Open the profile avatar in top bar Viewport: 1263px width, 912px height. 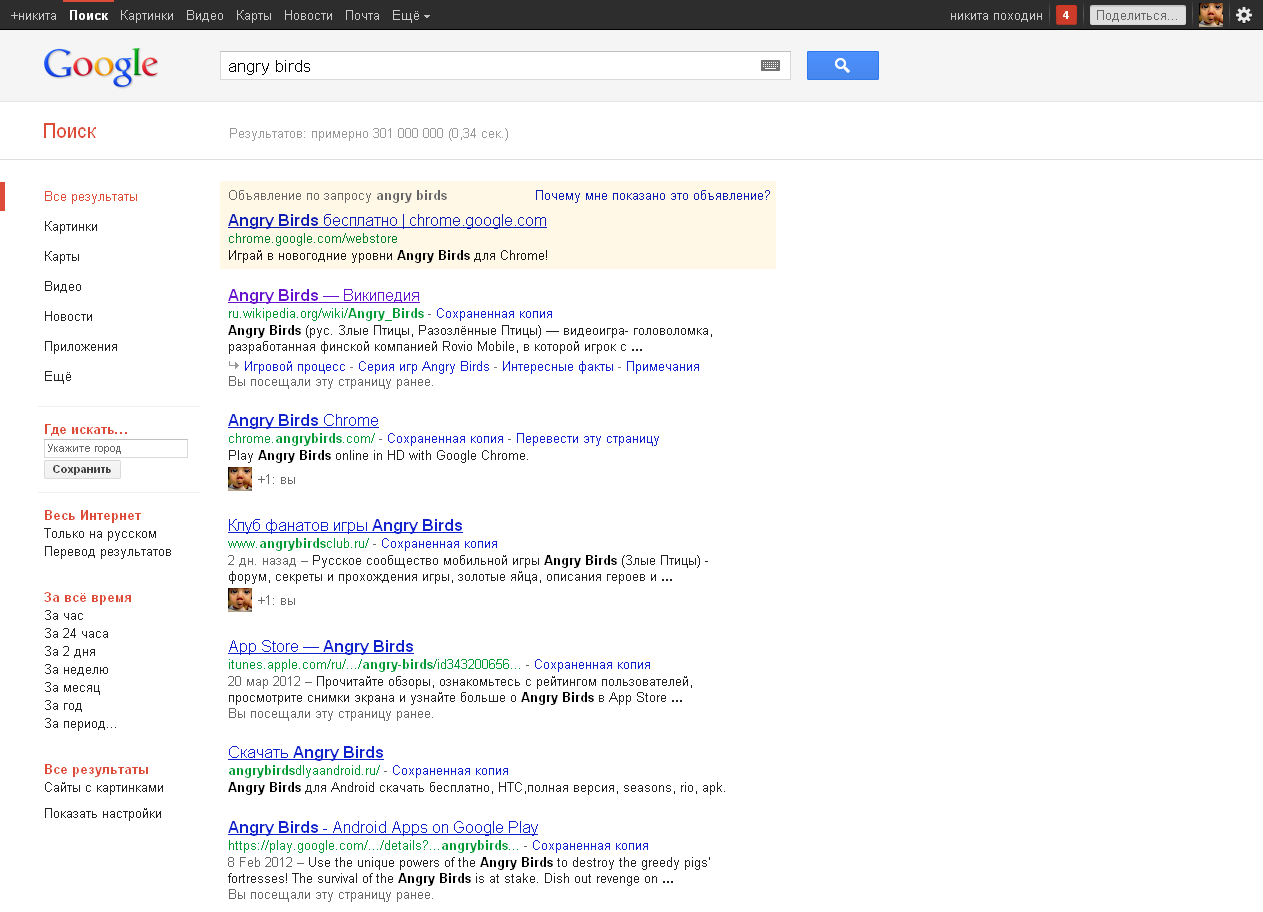click(1211, 15)
